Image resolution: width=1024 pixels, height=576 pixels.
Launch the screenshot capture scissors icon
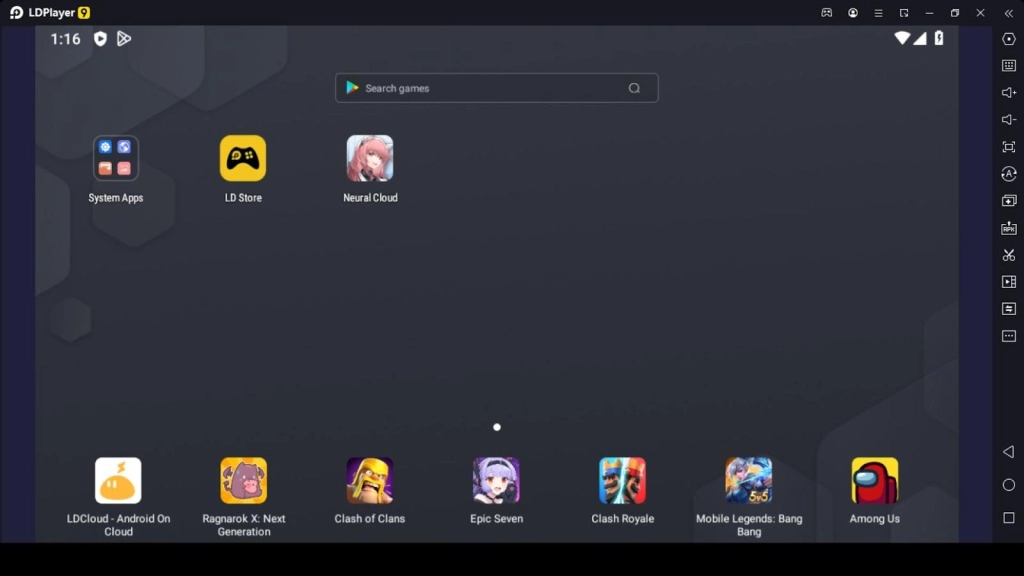[1009, 254]
